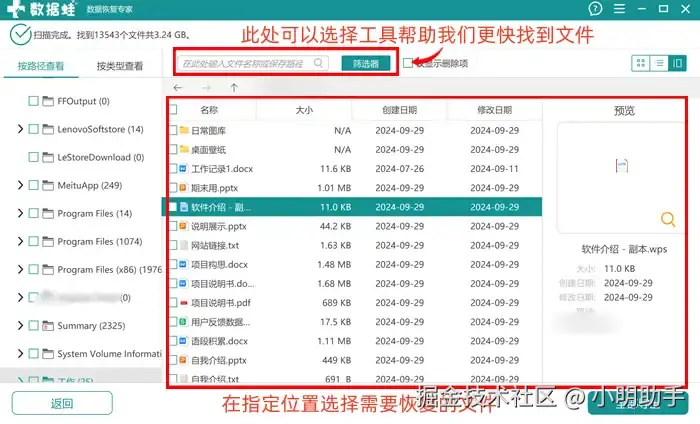700x424 pixels.
Task: Switch to list view layout
Action: click(x=659, y=63)
